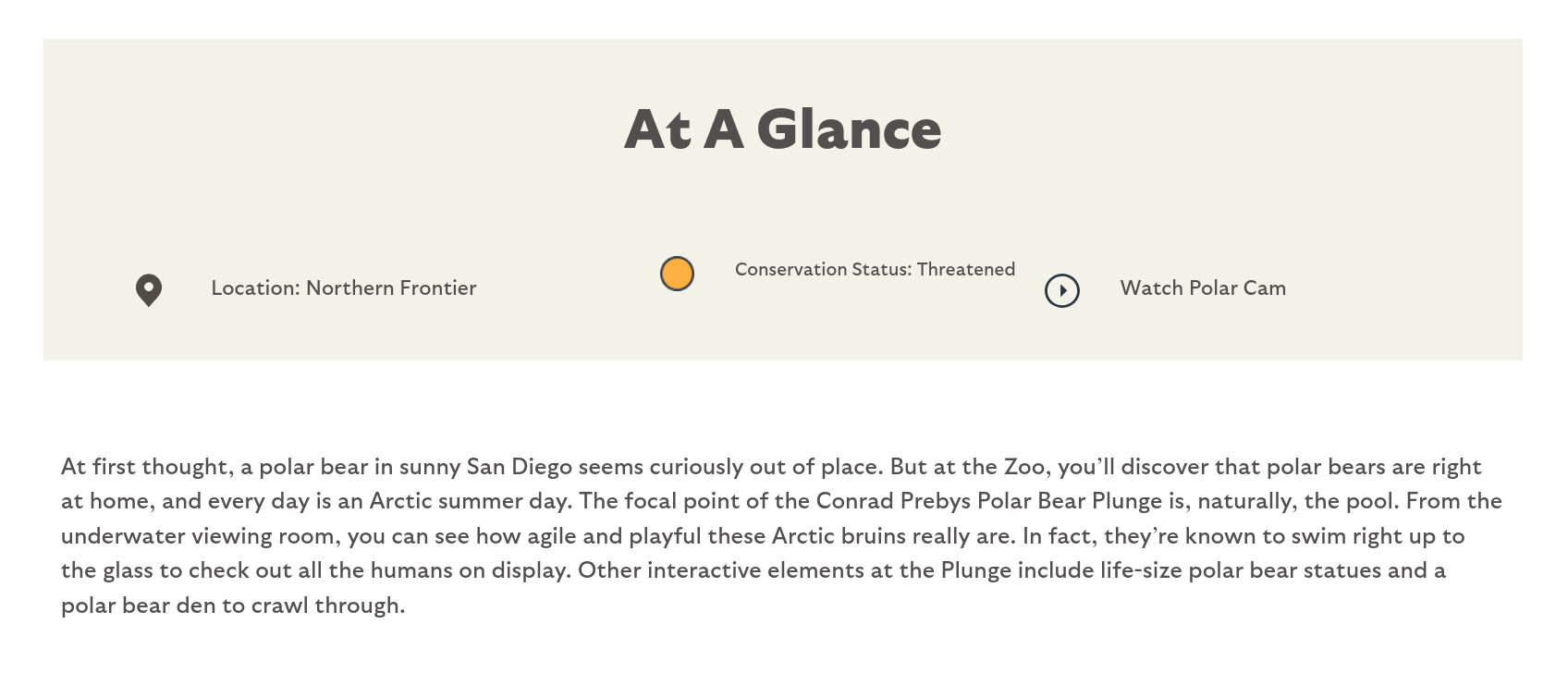Select the Location: Northern Frontier label

click(344, 288)
